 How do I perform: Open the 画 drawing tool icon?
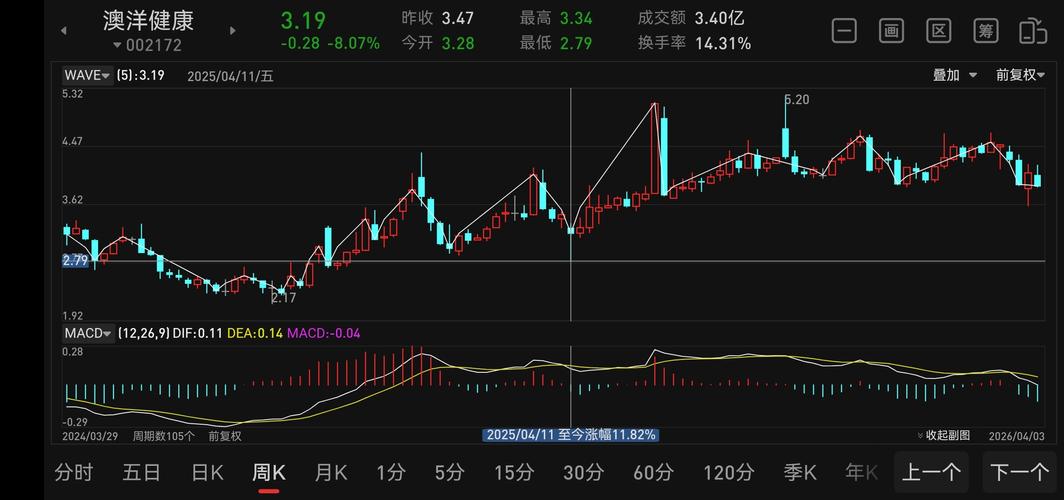click(x=891, y=31)
